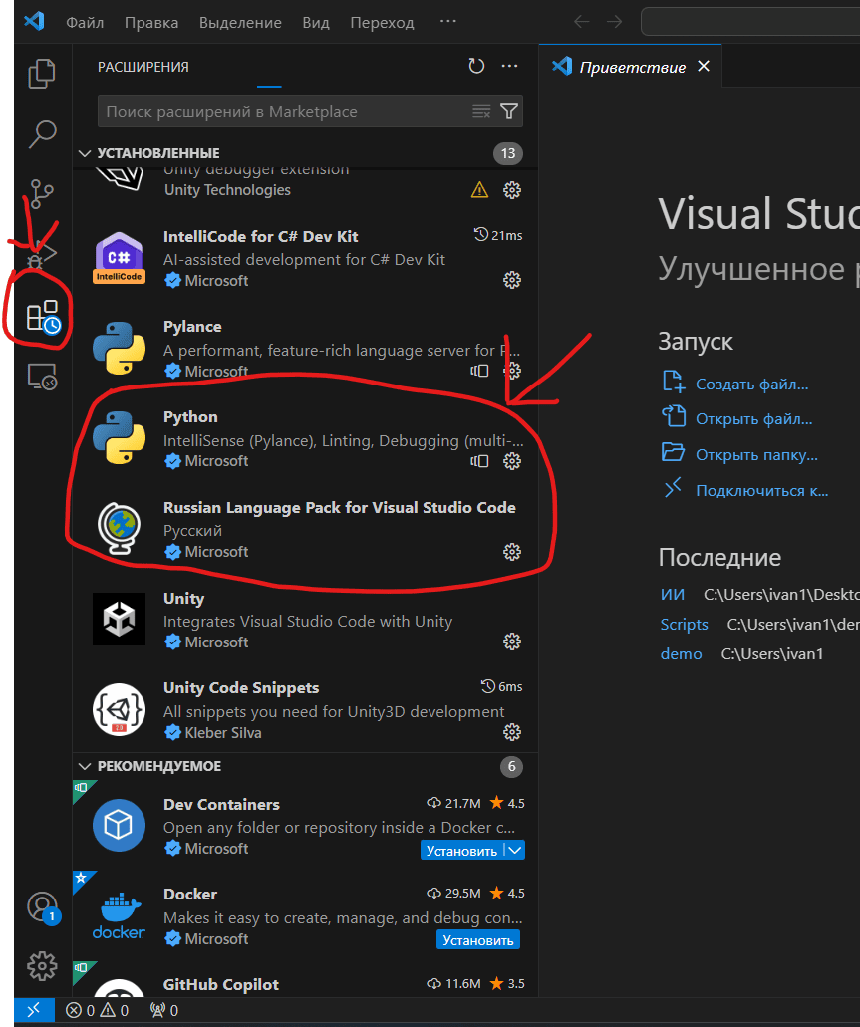Viewport: 860px width, 1027px height.
Task: Clear extensions search results icon
Action: [481, 111]
